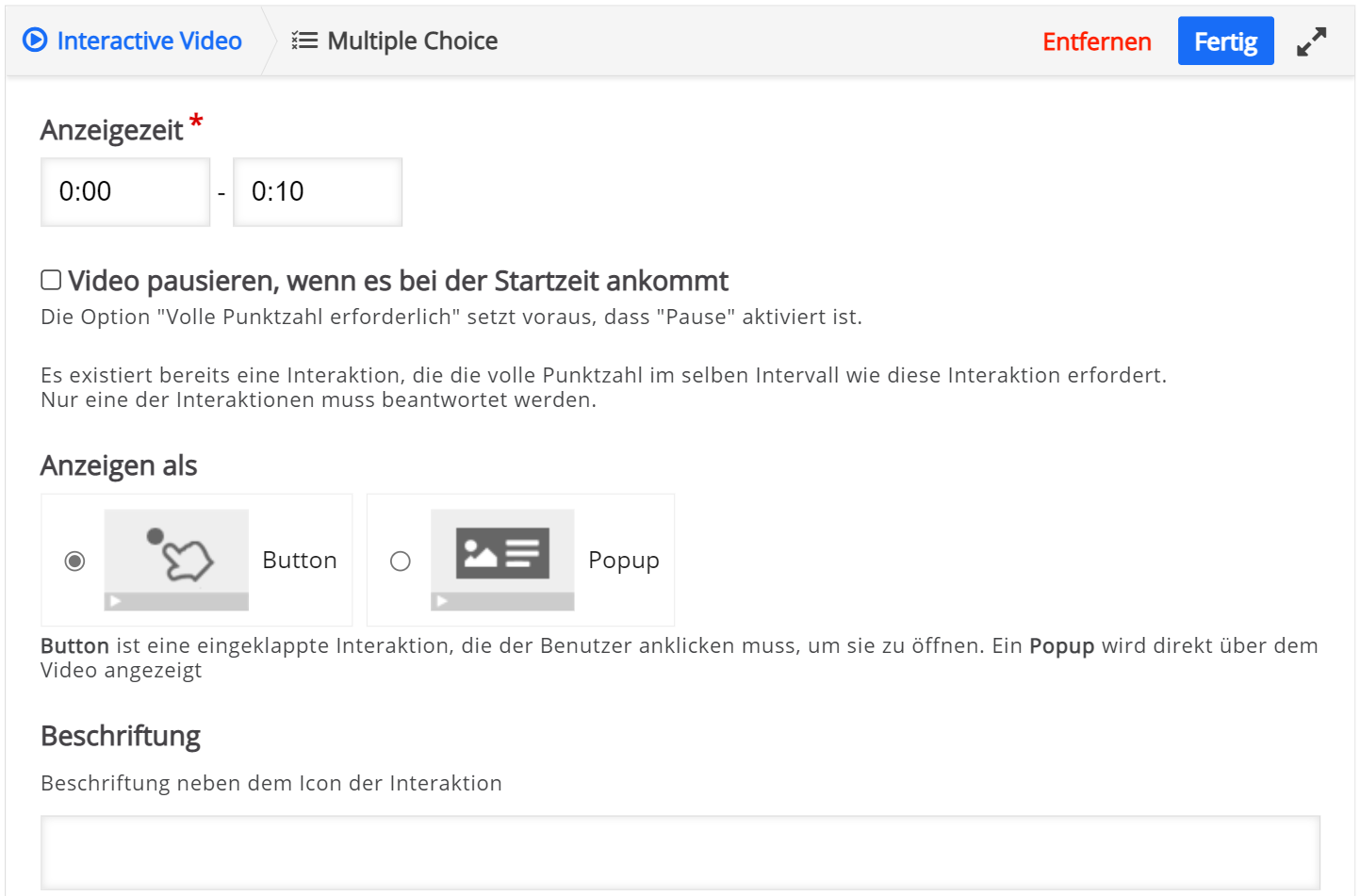Enable pausing the video at start time

52,280
